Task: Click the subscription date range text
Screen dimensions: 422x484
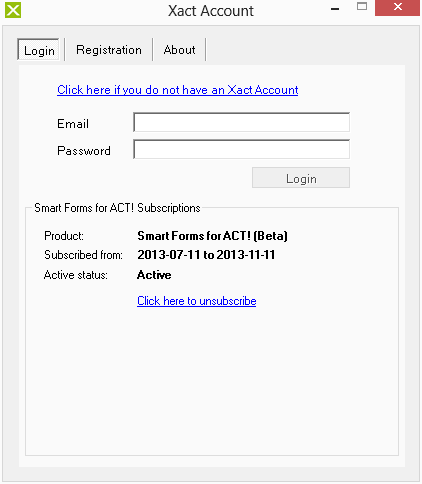Action: click(206, 255)
